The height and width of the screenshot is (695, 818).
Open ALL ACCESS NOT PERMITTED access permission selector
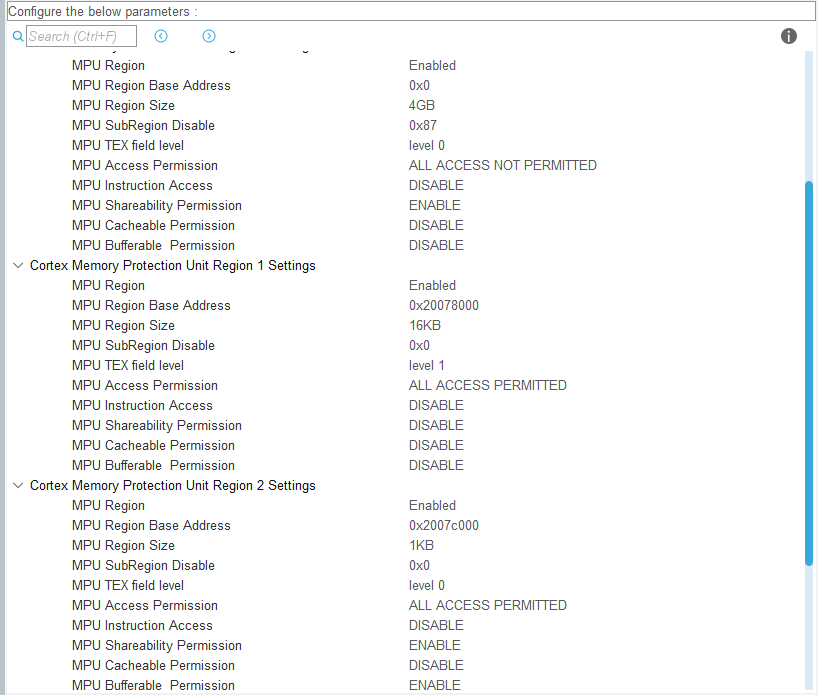[503, 165]
